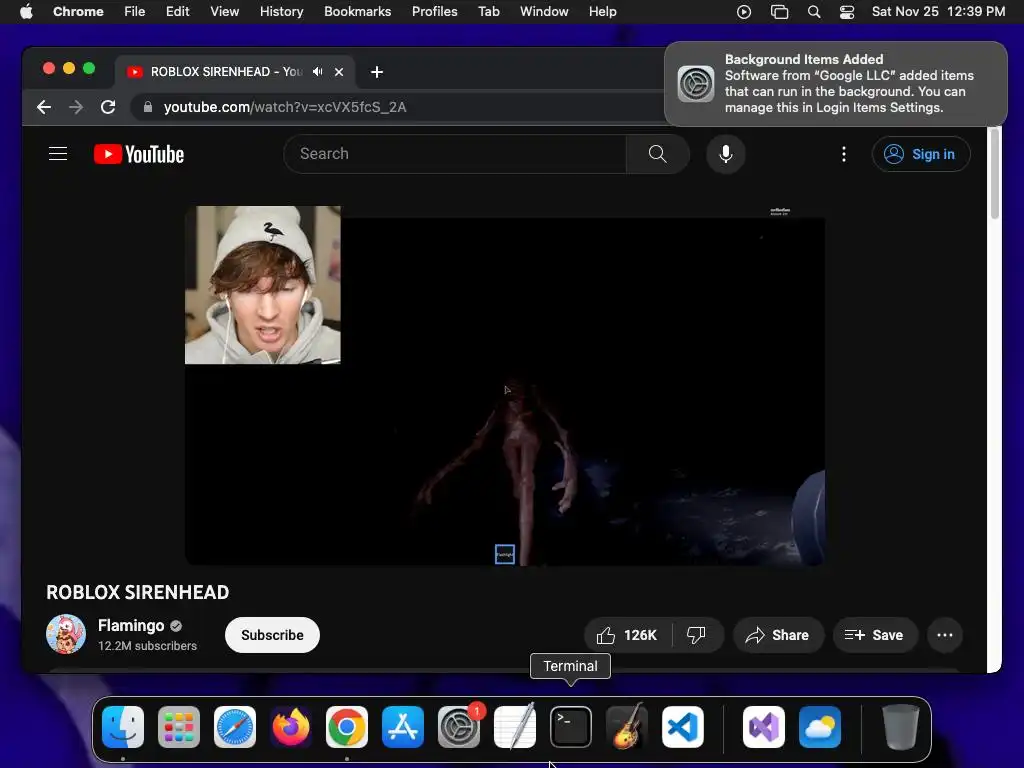
Task: Open the Weather app from the Dock
Action: pos(820,727)
